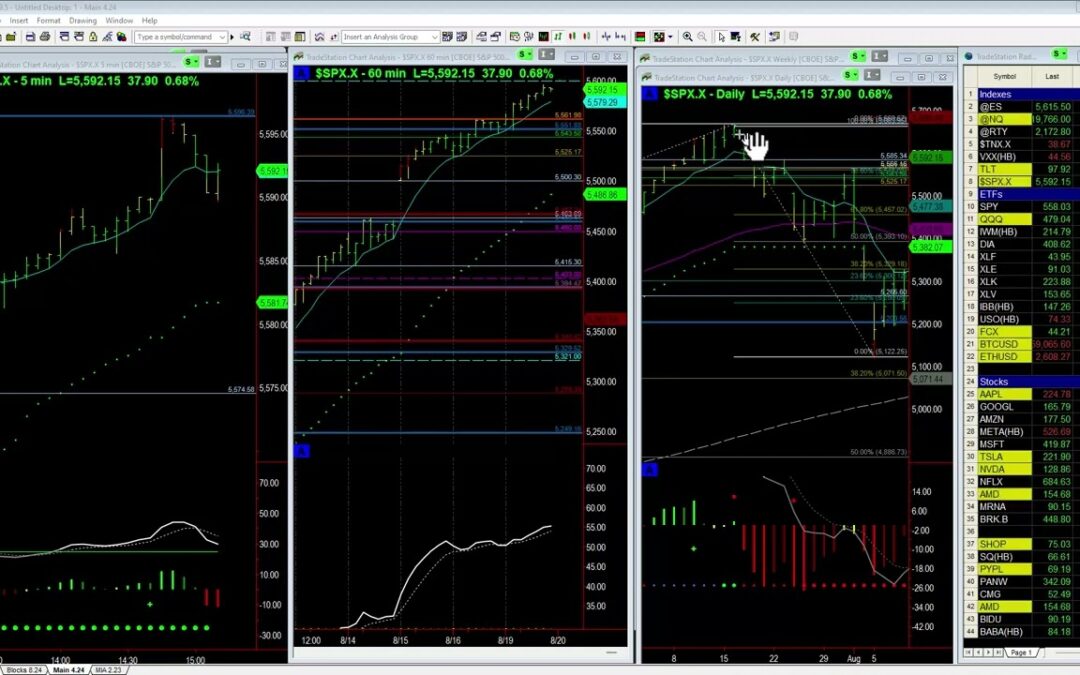
Task: Select the Main 4.24 workspace tab
Action: (68, 669)
